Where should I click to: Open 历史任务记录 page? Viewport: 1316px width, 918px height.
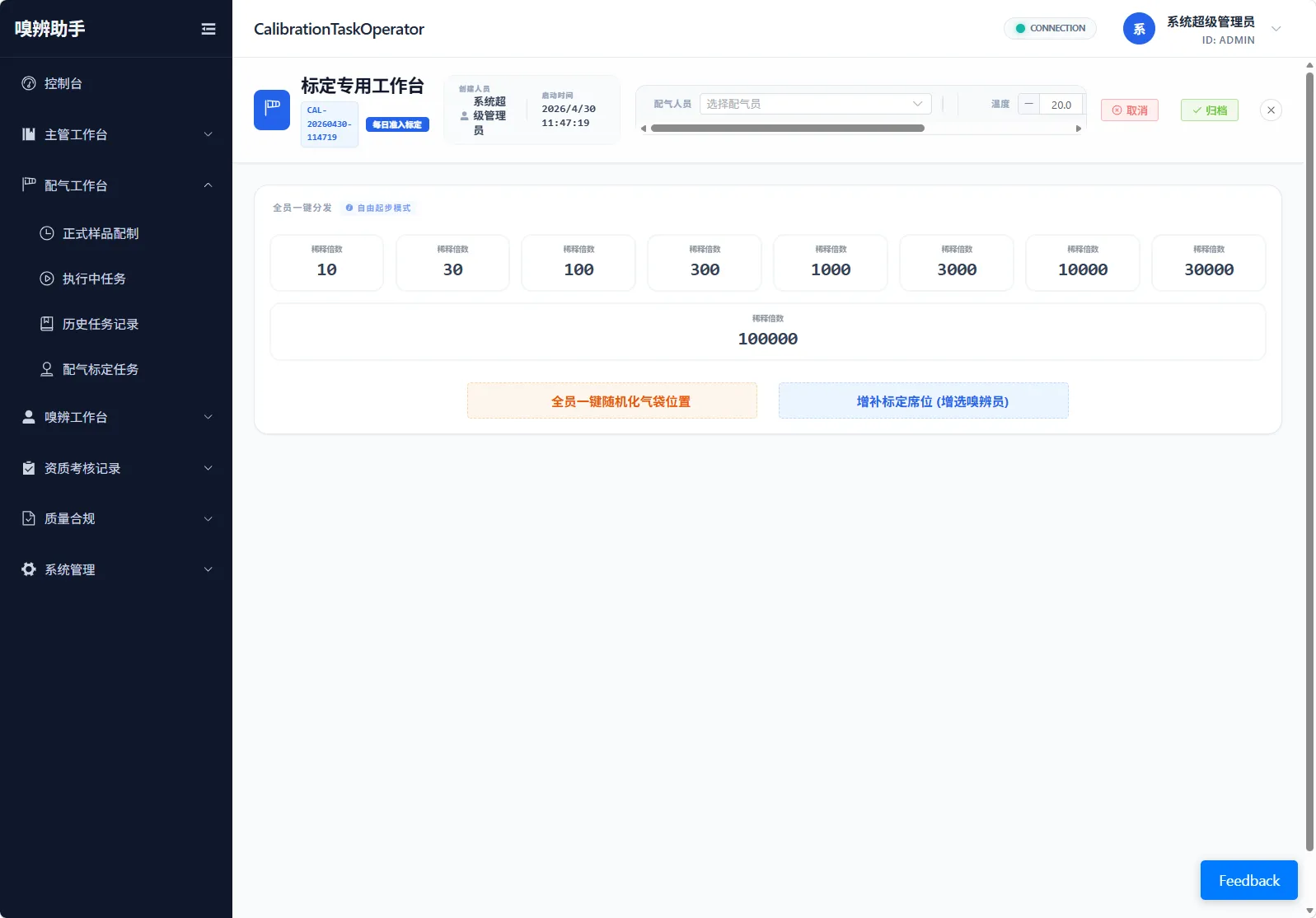pyautogui.click(x=116, y=324)
